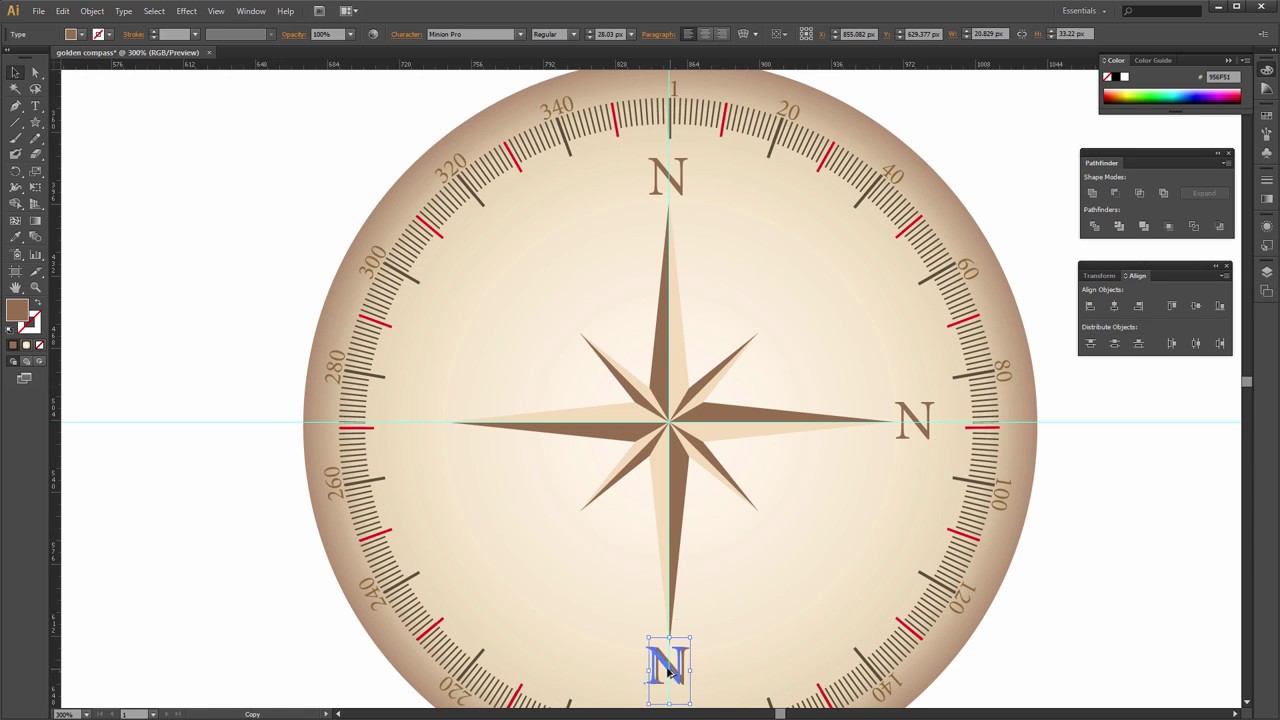Switch to the Transform tab
This screenshot has height=720, width=1280.
pyautogui.click(x=1099, y=276)
